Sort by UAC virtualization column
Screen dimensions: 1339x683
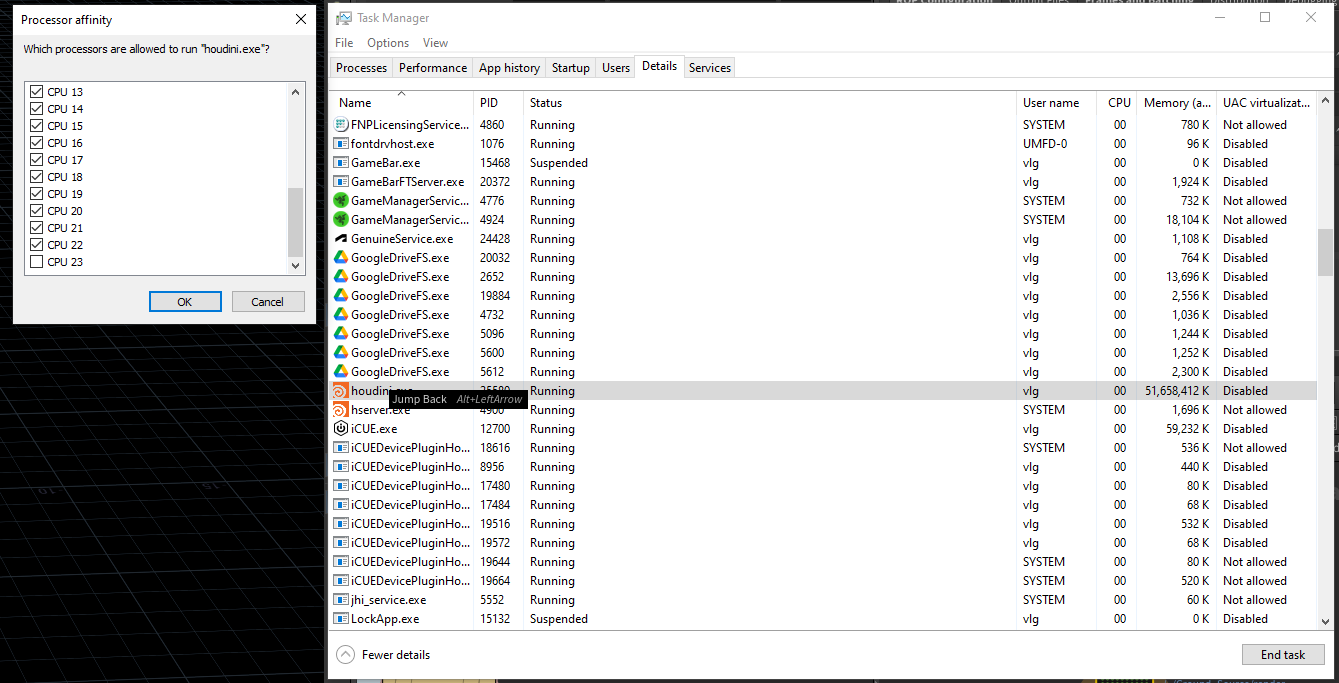click(x=1266, y=102)
